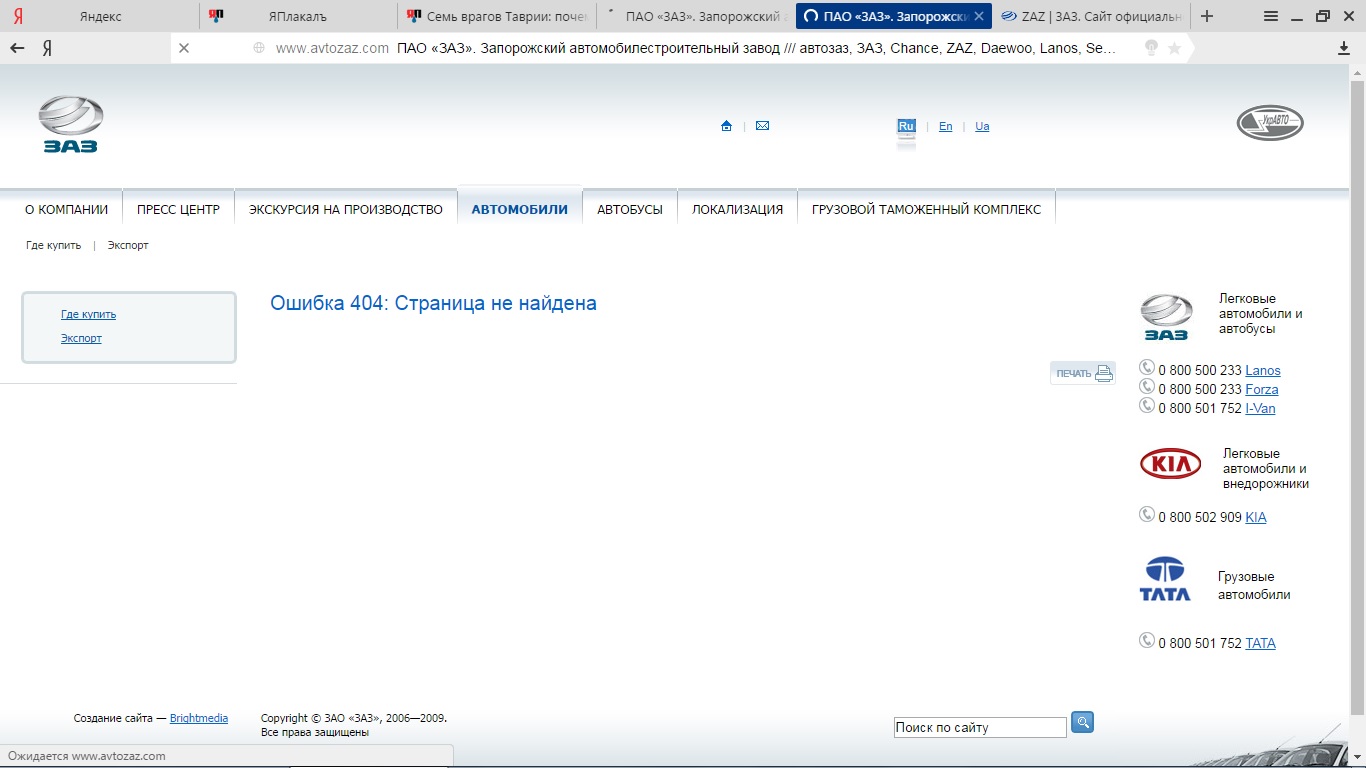Click the browser address bar URL www.avtozaz.com

tap(332, 48)
